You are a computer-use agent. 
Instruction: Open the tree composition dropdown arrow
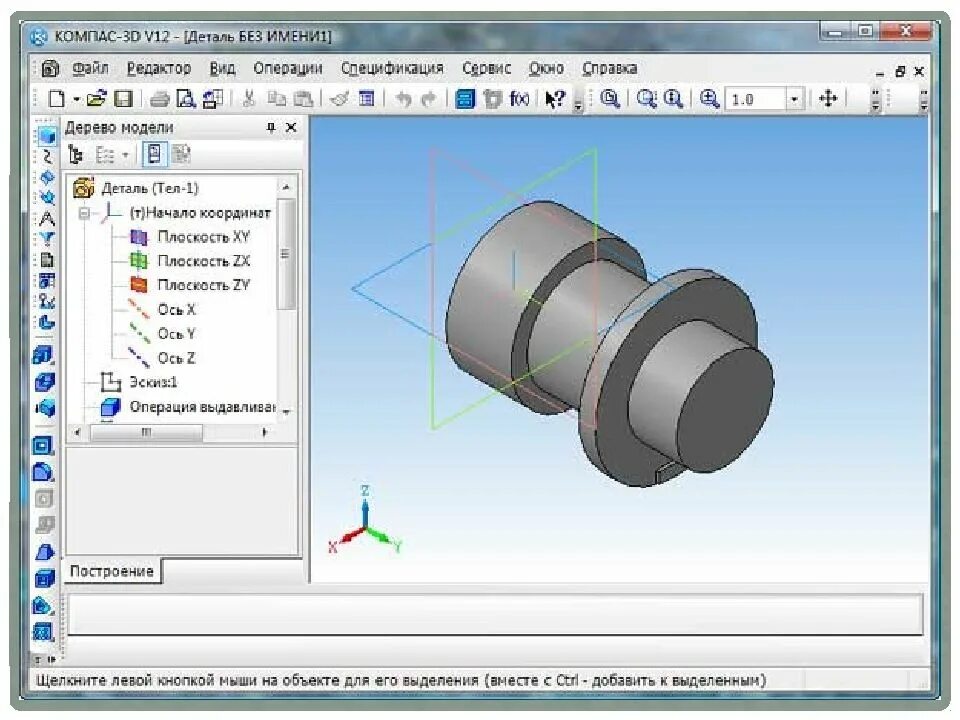pyautogui.click(x=125, y=155)
